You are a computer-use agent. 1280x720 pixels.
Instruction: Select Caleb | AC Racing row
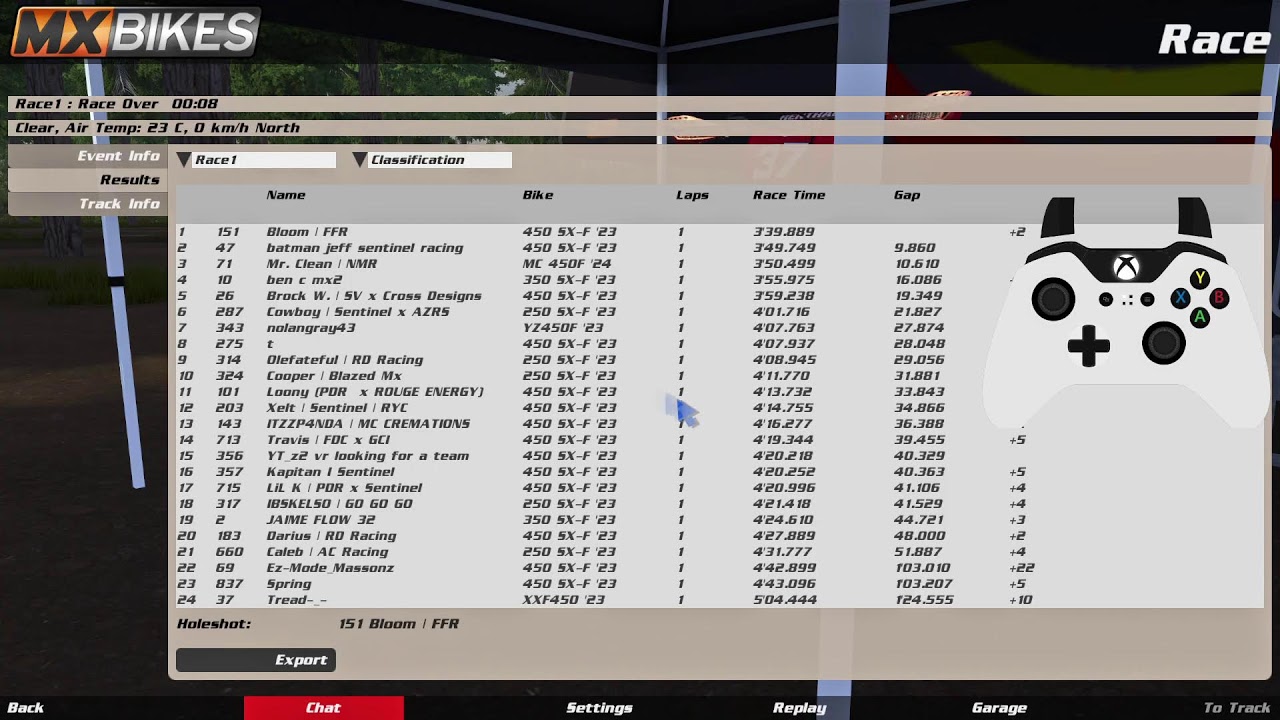pyautogui.click(x=720, y=552)
